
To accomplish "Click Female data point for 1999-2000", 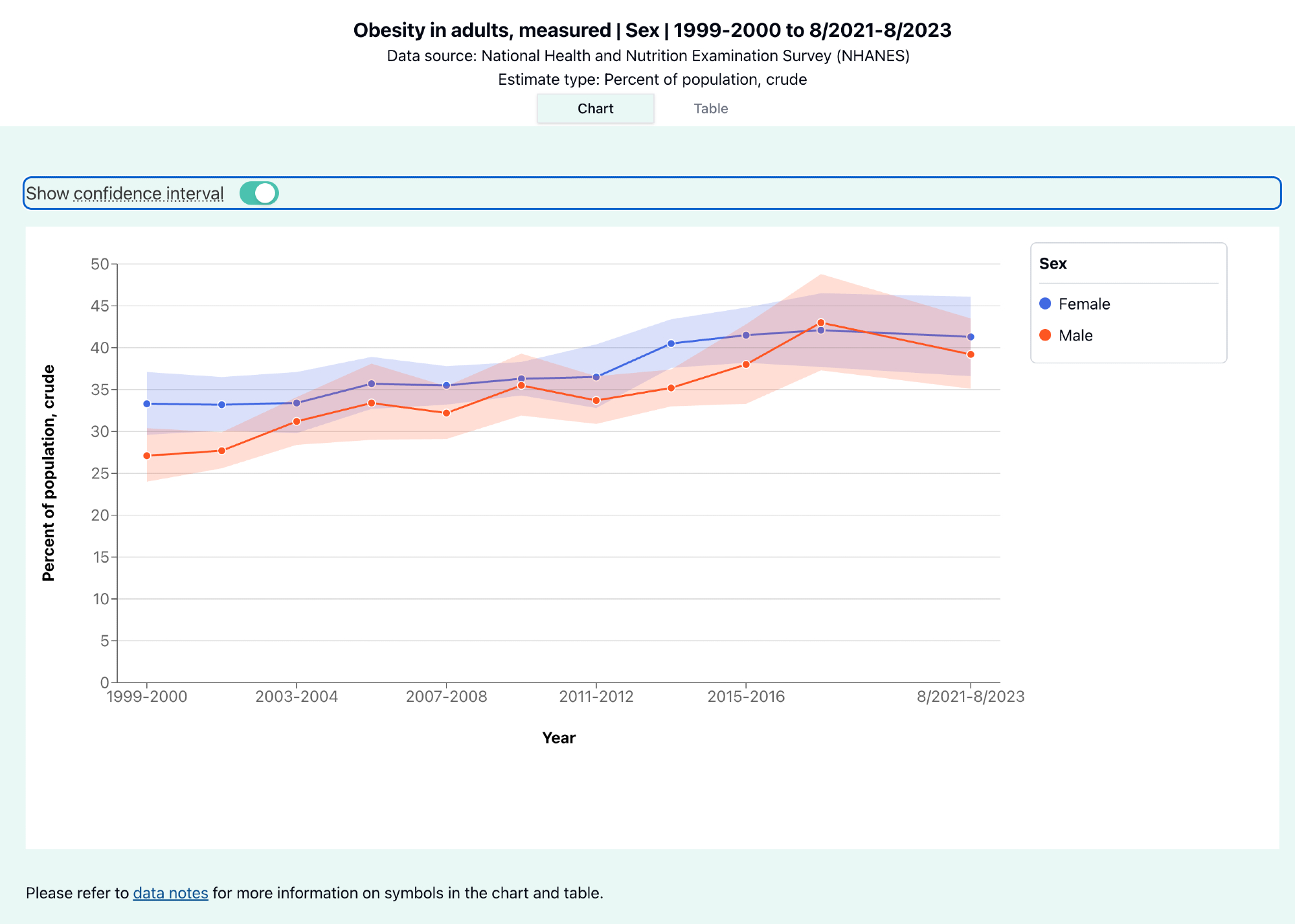I will point(147,403).
